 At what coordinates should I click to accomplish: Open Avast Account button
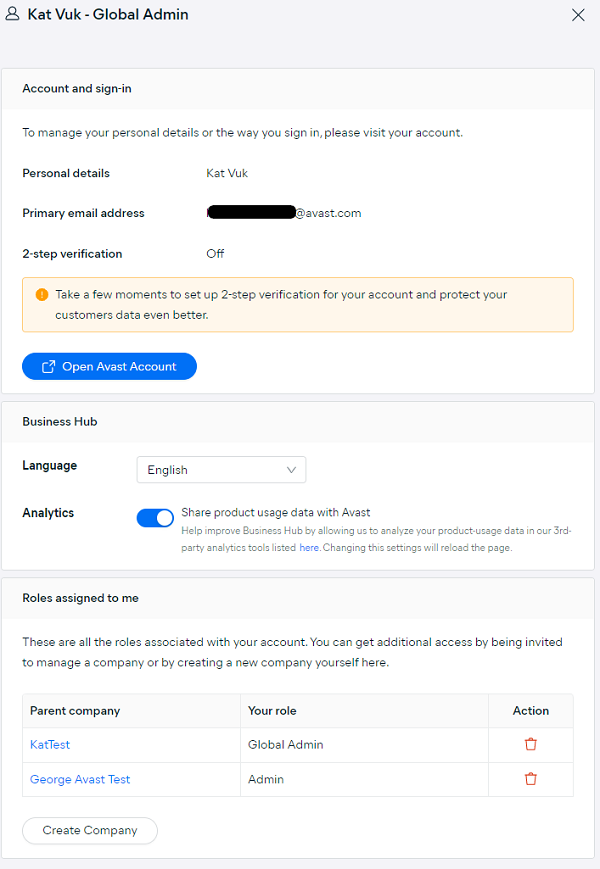click(109, 366)
